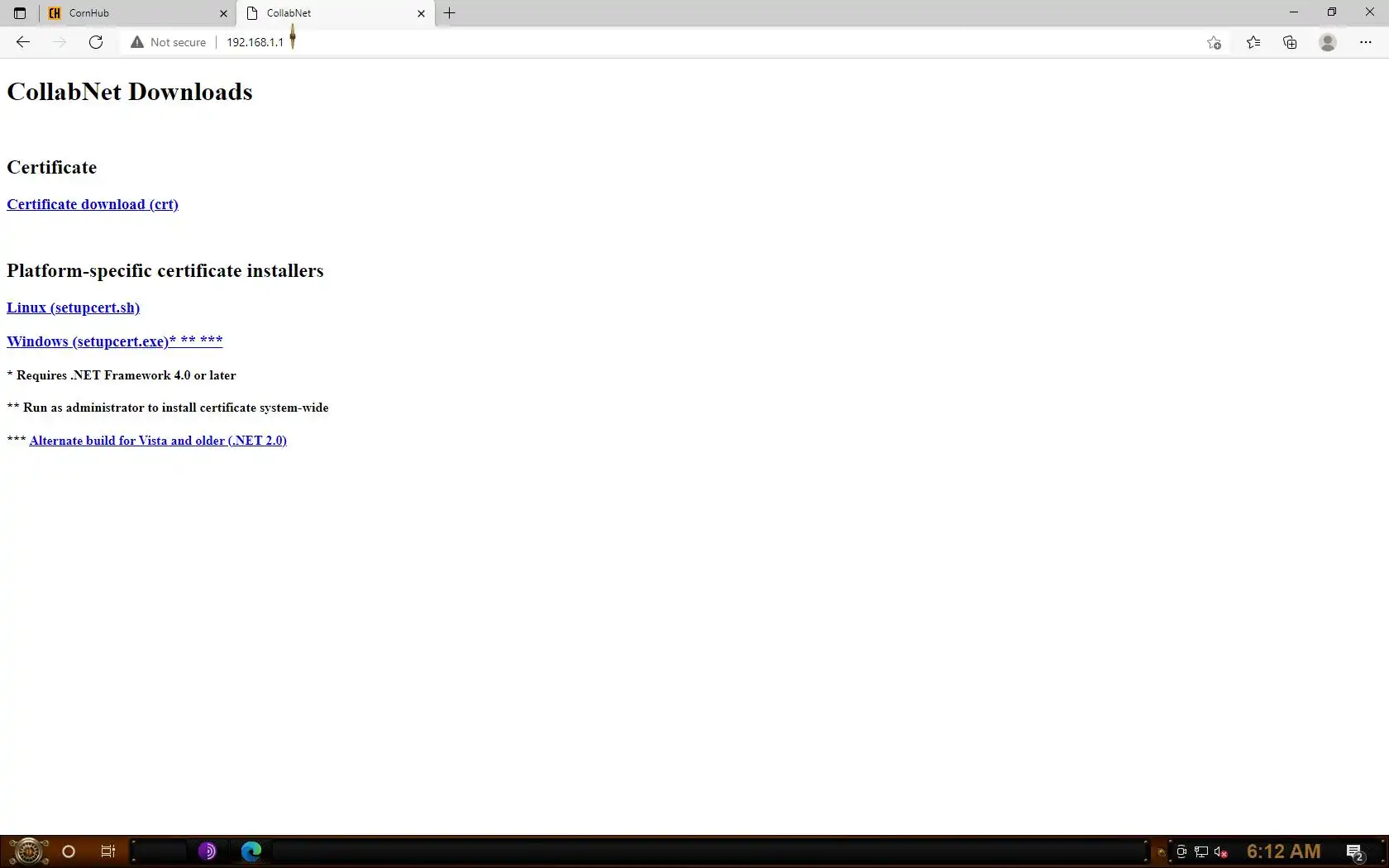Open a new browser tab
The image size is (1389, 868).
click(450, 13)
